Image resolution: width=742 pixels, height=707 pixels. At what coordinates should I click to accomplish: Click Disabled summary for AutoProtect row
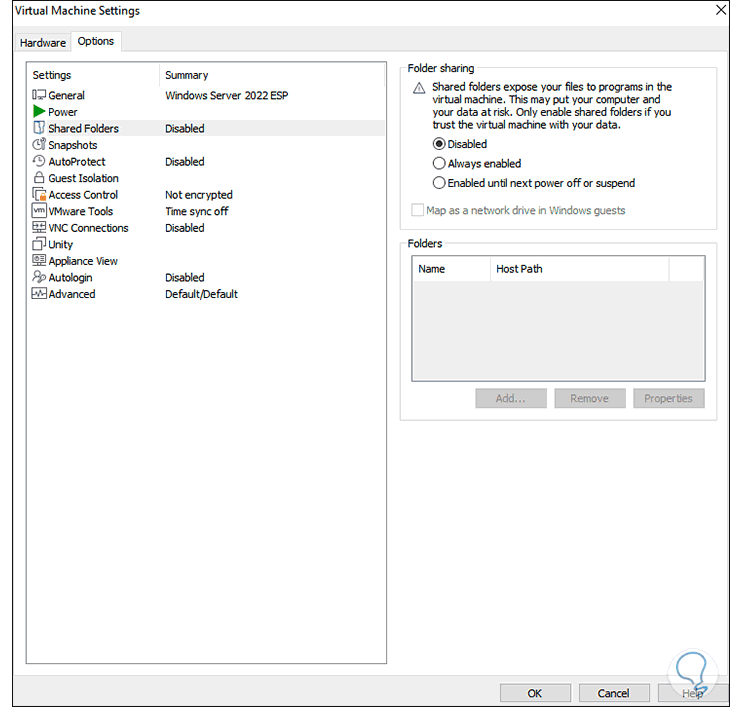click(185, 161)
